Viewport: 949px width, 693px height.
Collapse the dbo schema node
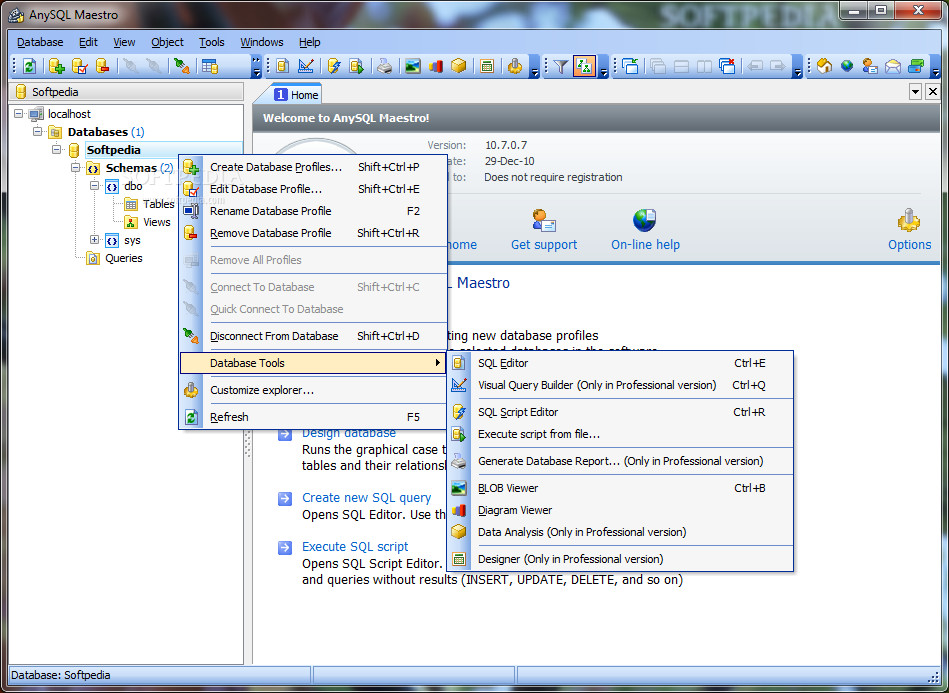[94, 186]
